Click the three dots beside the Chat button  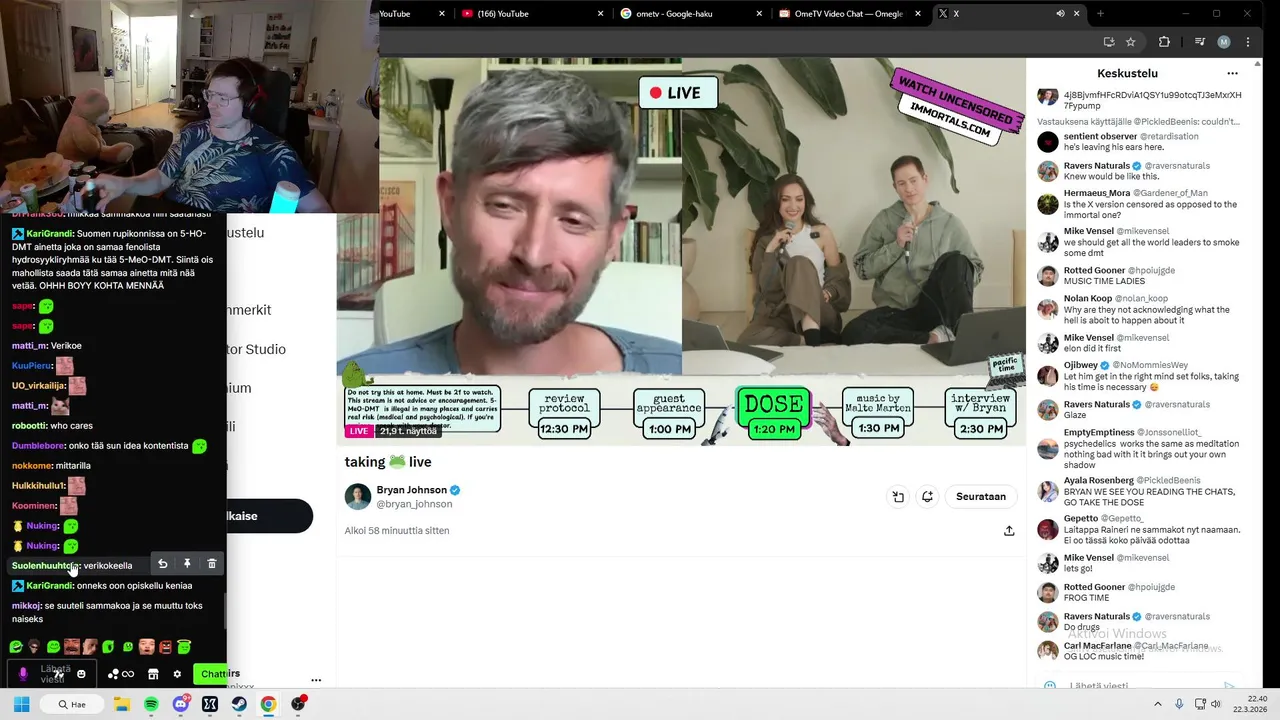click(x=316, y=680)
